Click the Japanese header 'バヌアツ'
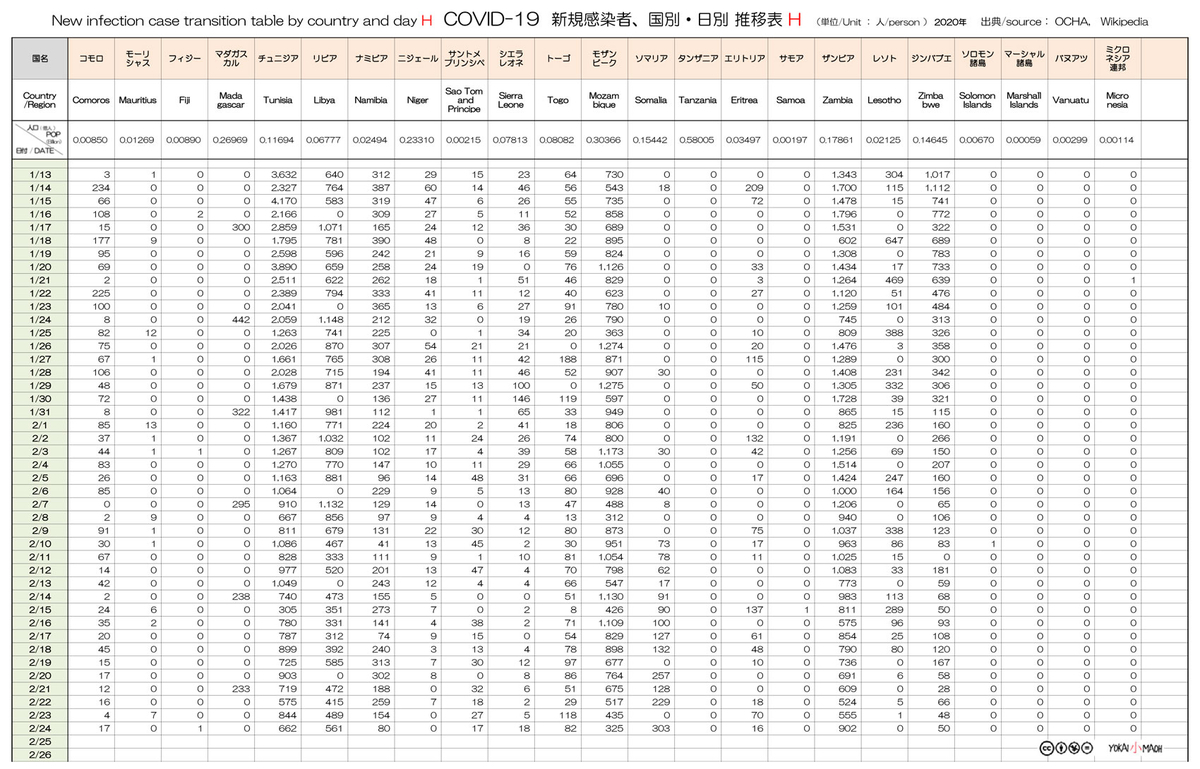The height and width of the screenshot is (769, 1200). pyautogui.click(x=1070, y=59)
